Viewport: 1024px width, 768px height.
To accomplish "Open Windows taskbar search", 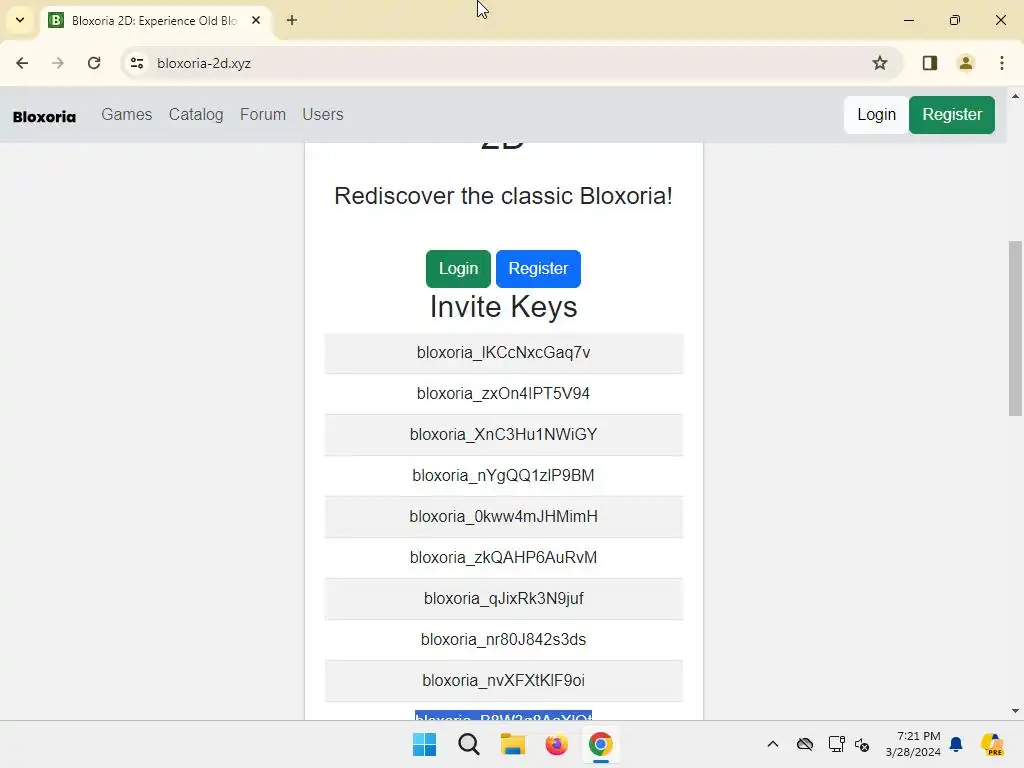I will [469, 744].
